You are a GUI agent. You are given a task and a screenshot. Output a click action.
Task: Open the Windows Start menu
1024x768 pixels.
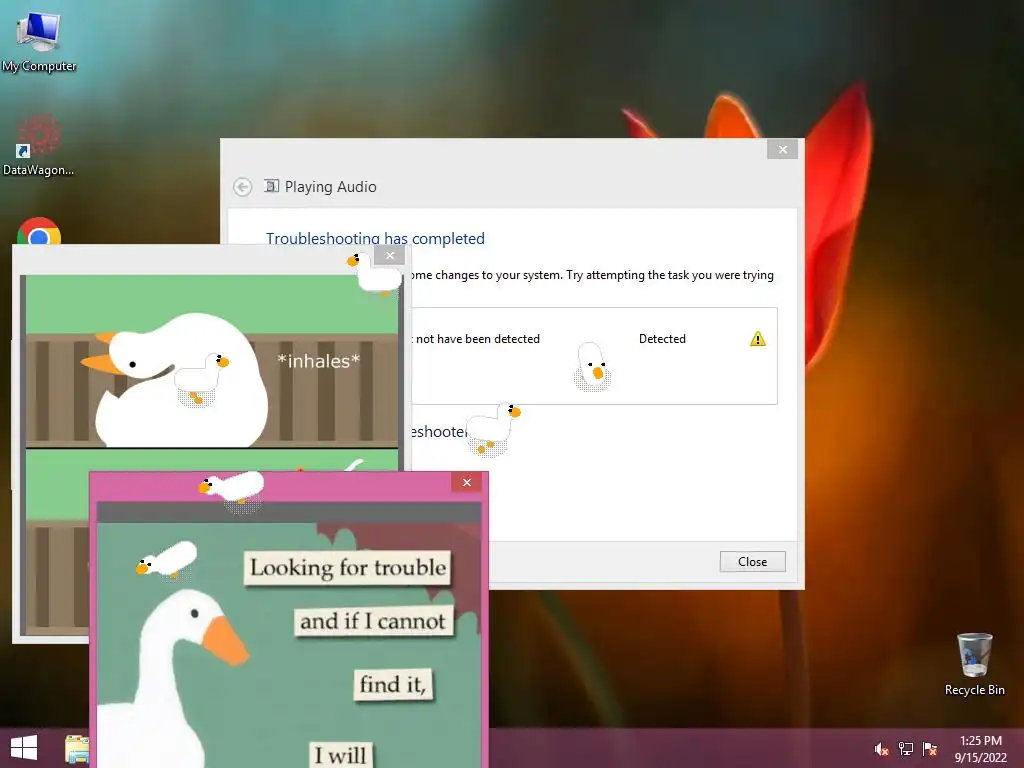pyautogui.click(x=24, y=748)
